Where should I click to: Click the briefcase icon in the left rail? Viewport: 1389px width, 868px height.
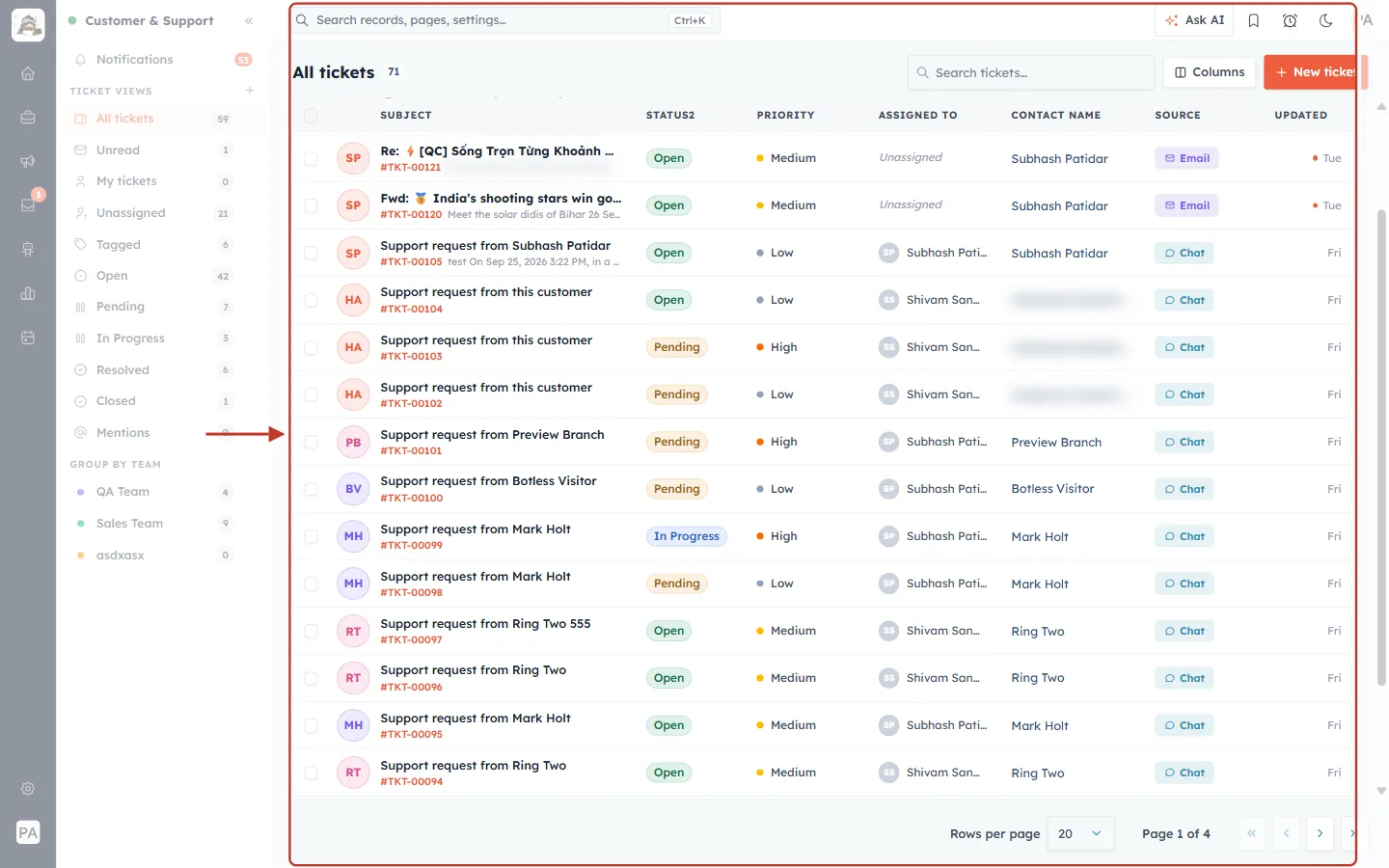click(28, 118)
